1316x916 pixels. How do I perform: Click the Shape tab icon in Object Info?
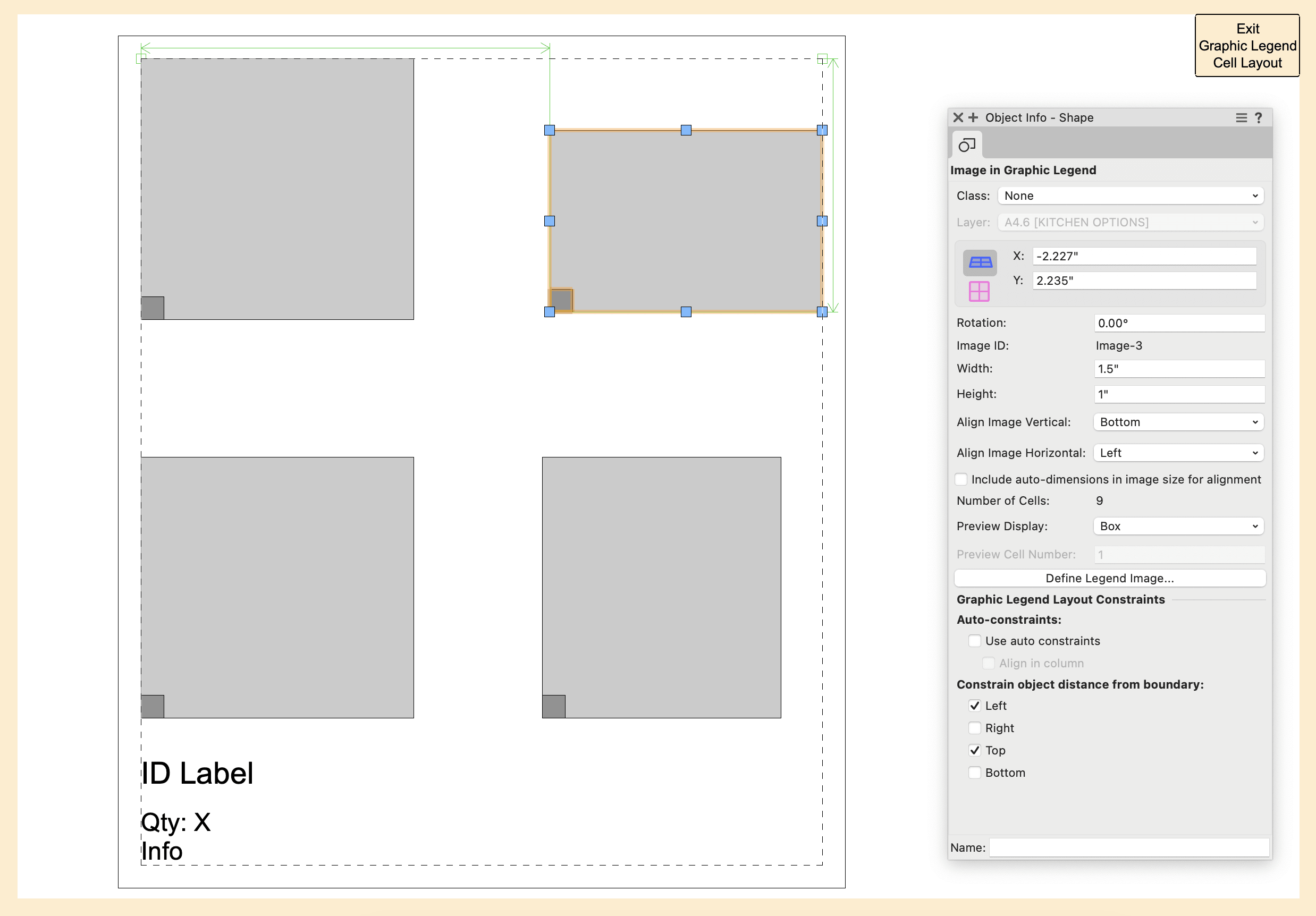point(966,145)
